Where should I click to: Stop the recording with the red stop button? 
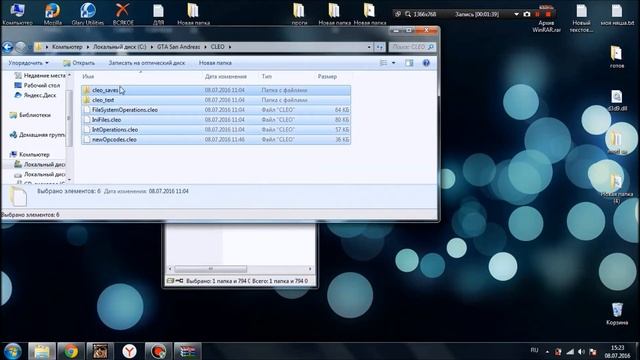[548, 14]
